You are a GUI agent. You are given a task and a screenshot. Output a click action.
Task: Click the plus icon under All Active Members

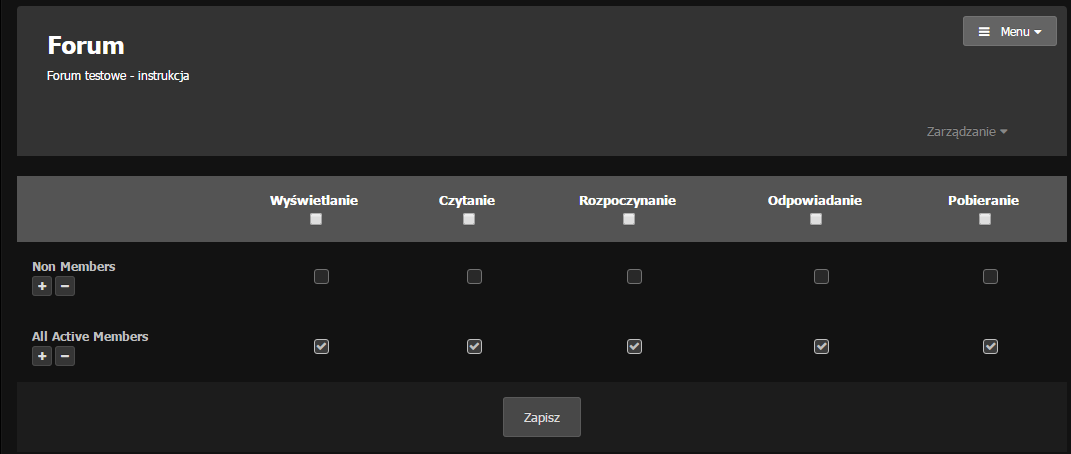coord(42,357)
